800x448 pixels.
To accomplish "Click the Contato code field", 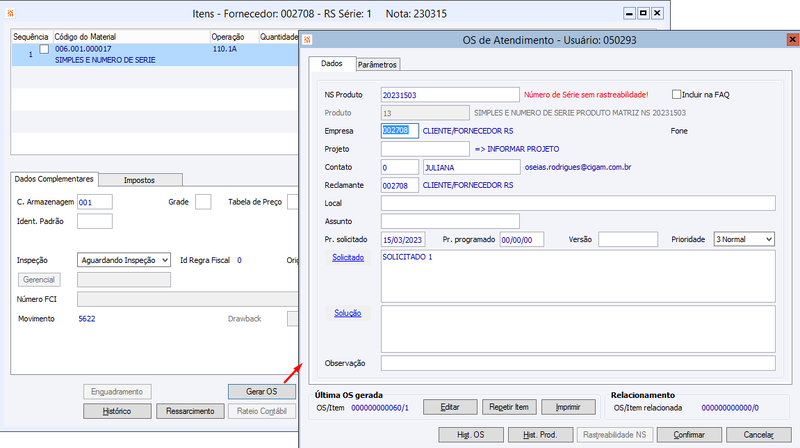I will [399, 167].
